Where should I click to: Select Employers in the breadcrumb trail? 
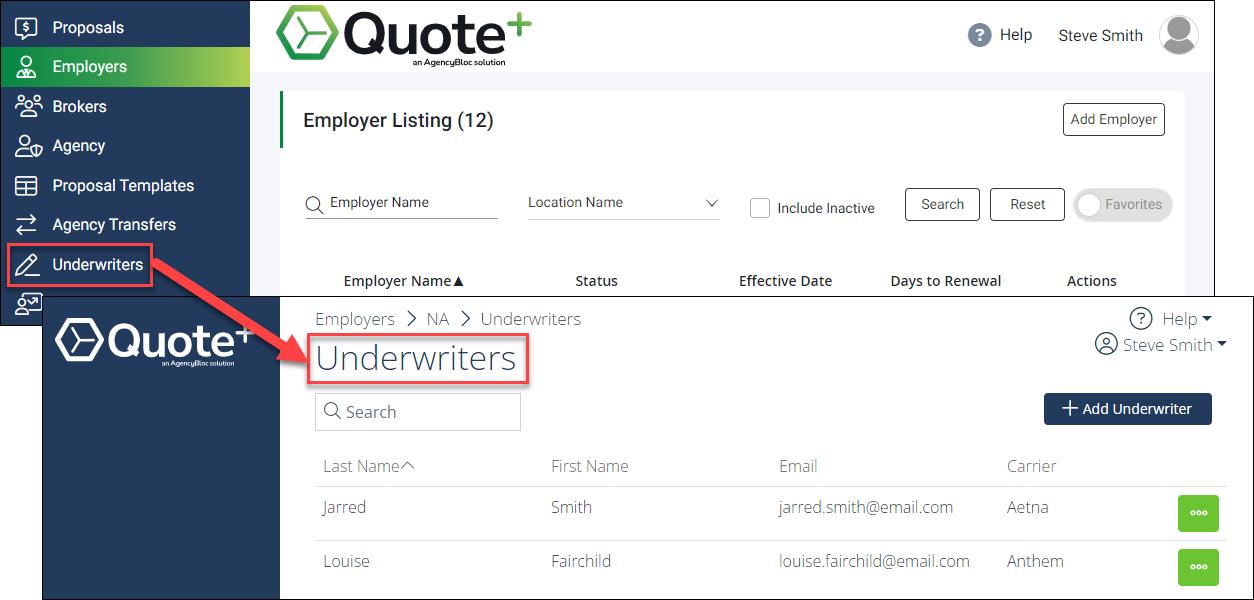click(355, 318)
